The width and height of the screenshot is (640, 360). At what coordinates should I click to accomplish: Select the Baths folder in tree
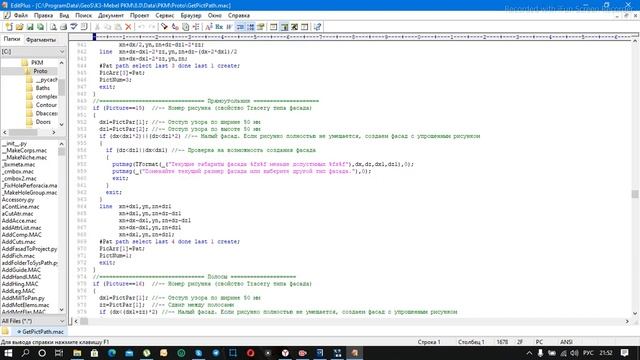click(42, 88)
